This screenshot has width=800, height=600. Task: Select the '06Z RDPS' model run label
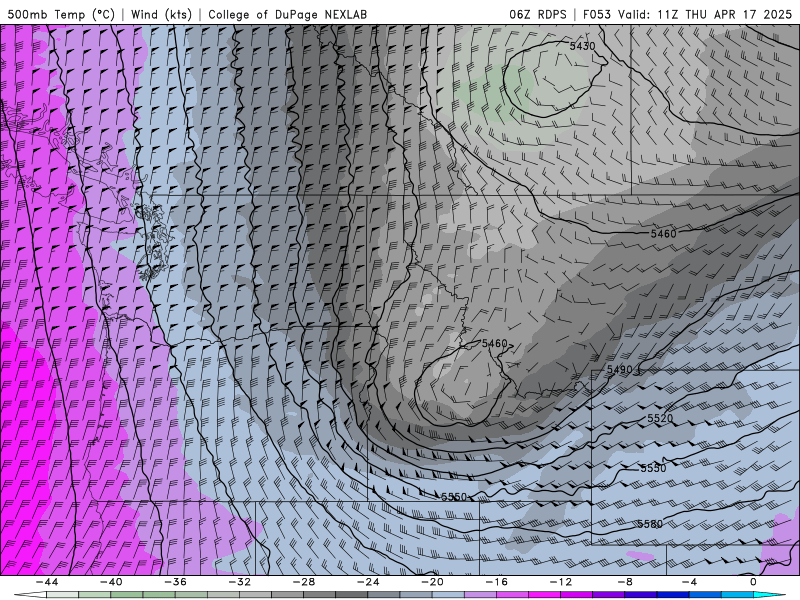tap(537, 14)
